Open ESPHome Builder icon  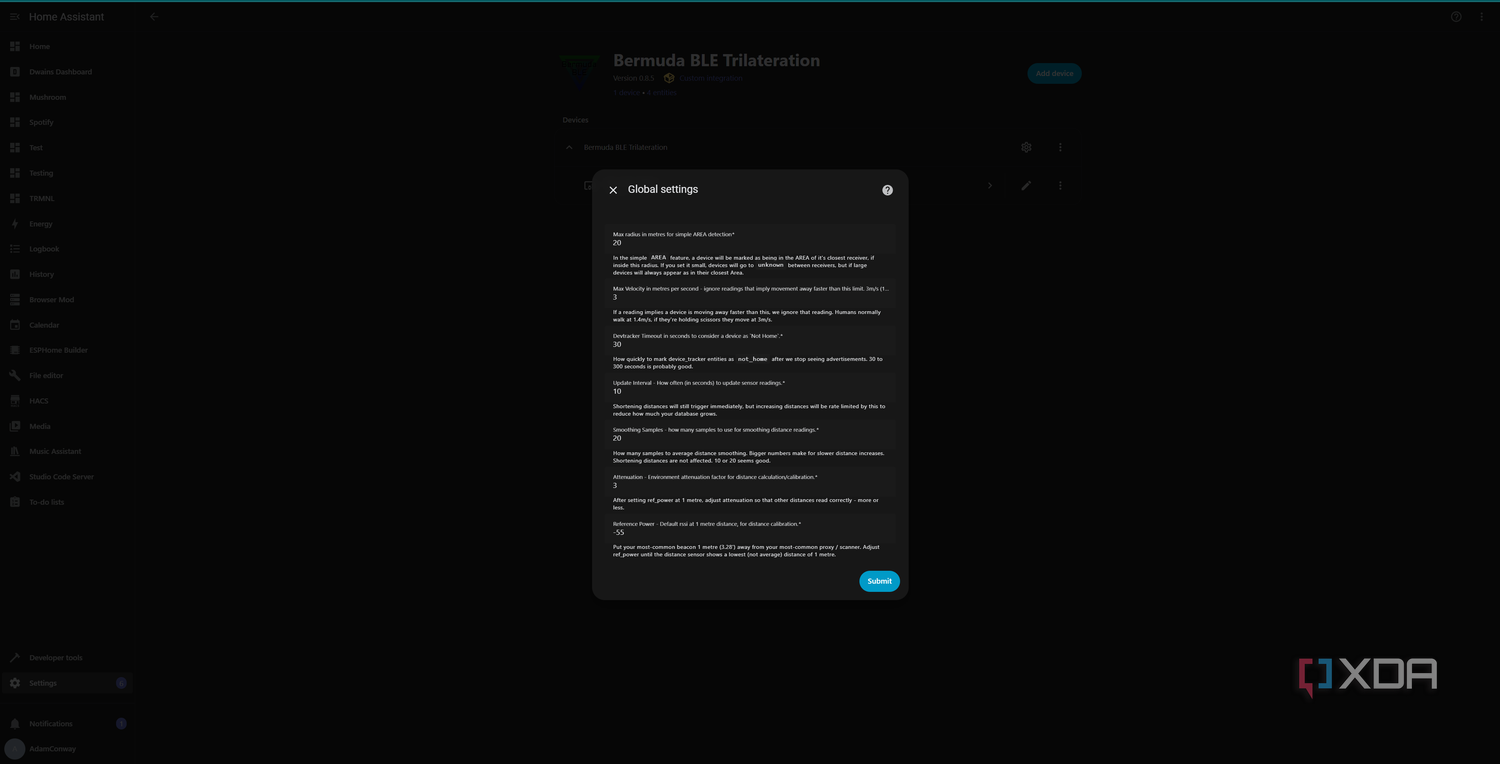point(15,350)
